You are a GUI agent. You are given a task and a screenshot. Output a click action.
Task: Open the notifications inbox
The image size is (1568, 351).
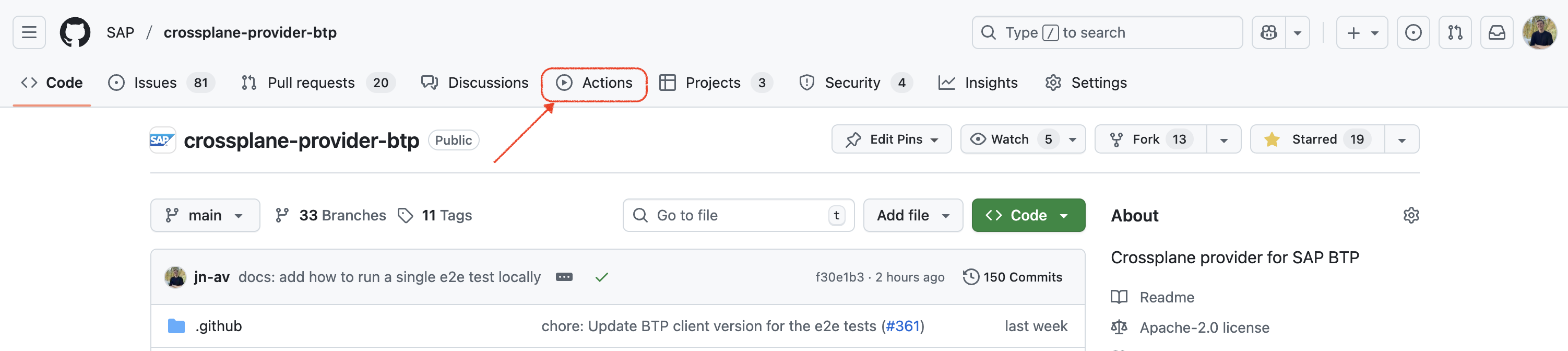coord(1497,32)
